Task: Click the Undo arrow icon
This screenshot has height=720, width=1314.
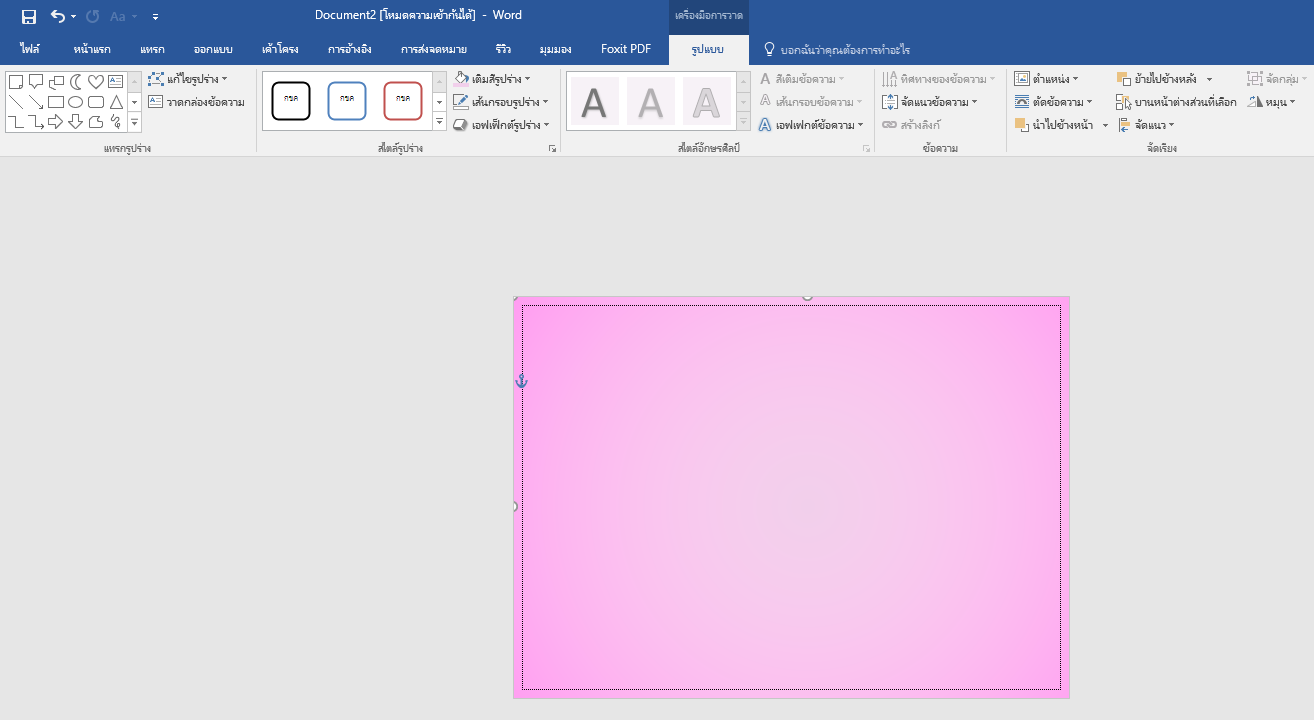Action: 58,16
